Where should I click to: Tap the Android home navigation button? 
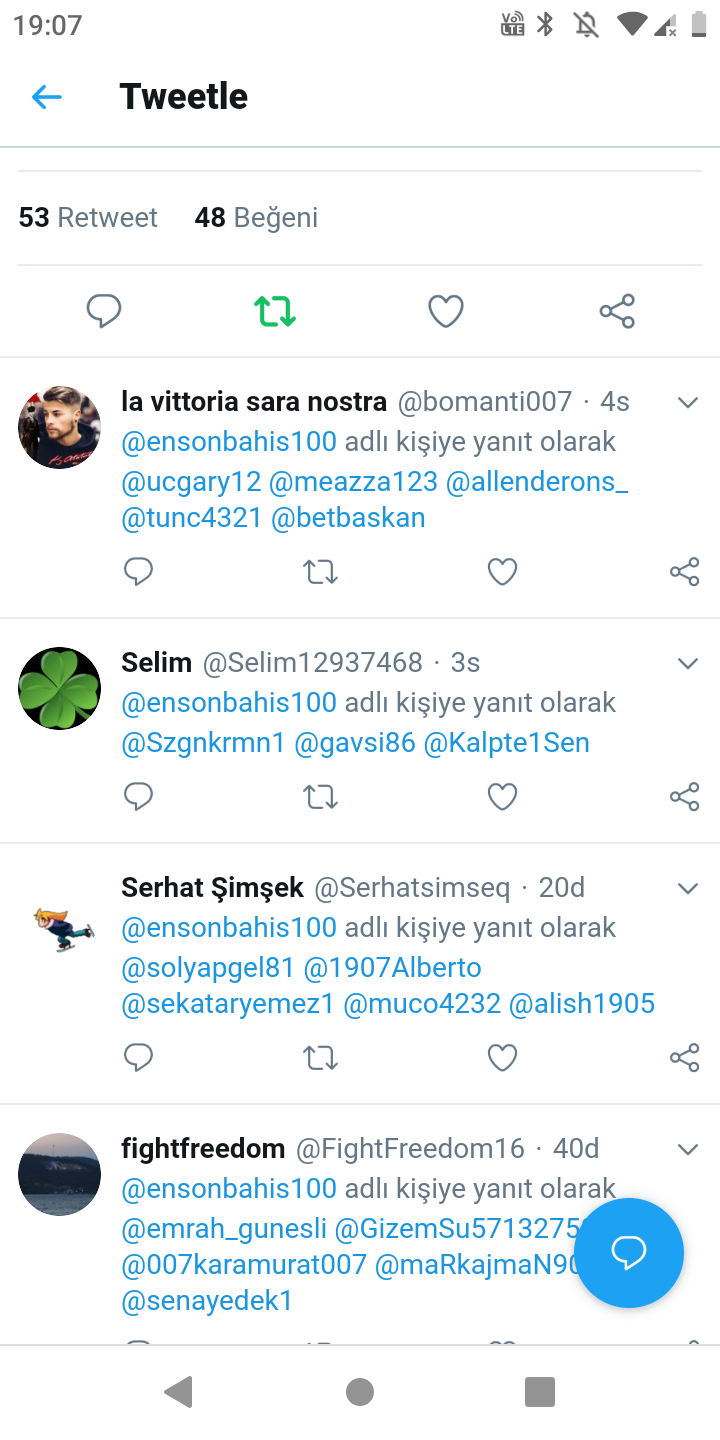point(359,1391)
